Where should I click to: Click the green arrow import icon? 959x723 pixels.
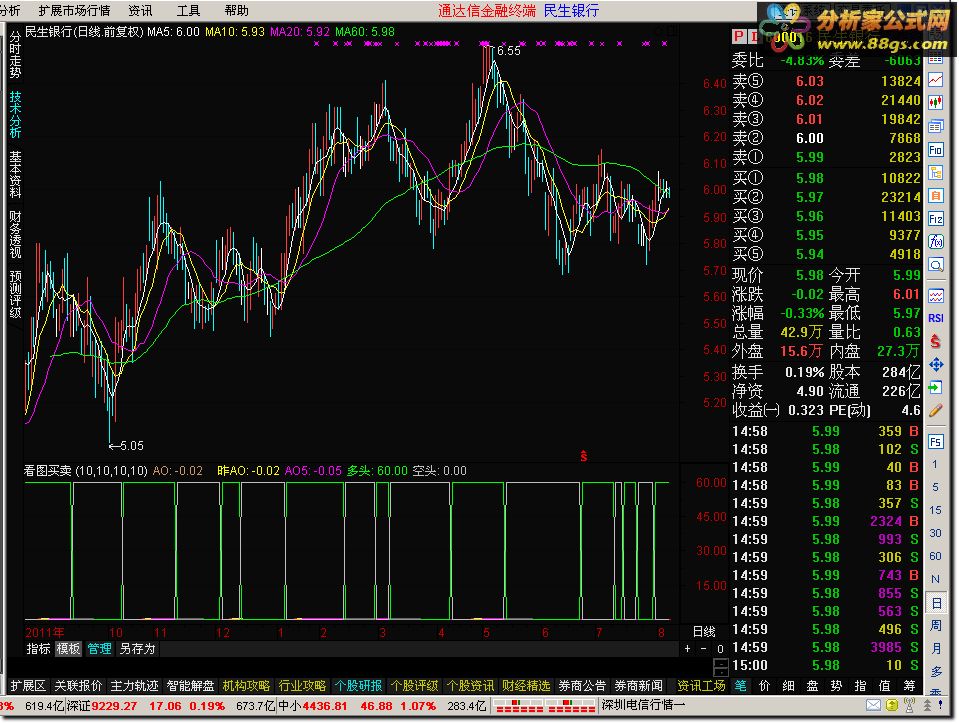[935, 388]
